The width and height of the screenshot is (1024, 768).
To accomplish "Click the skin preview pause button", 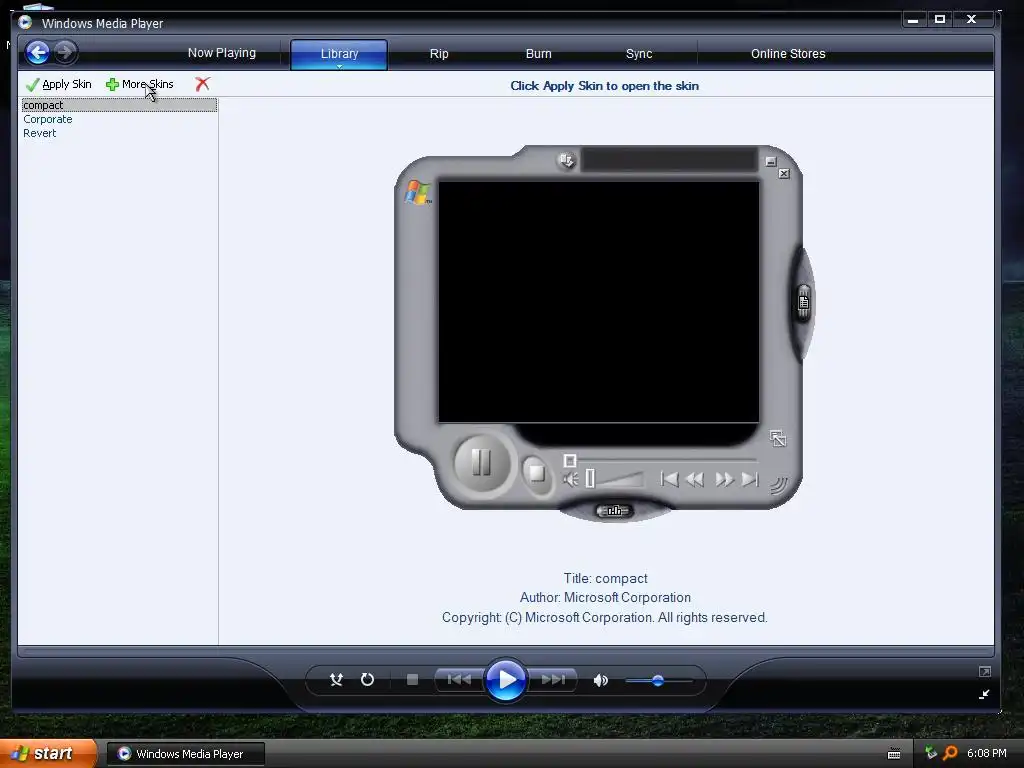I will pos(482,462).
